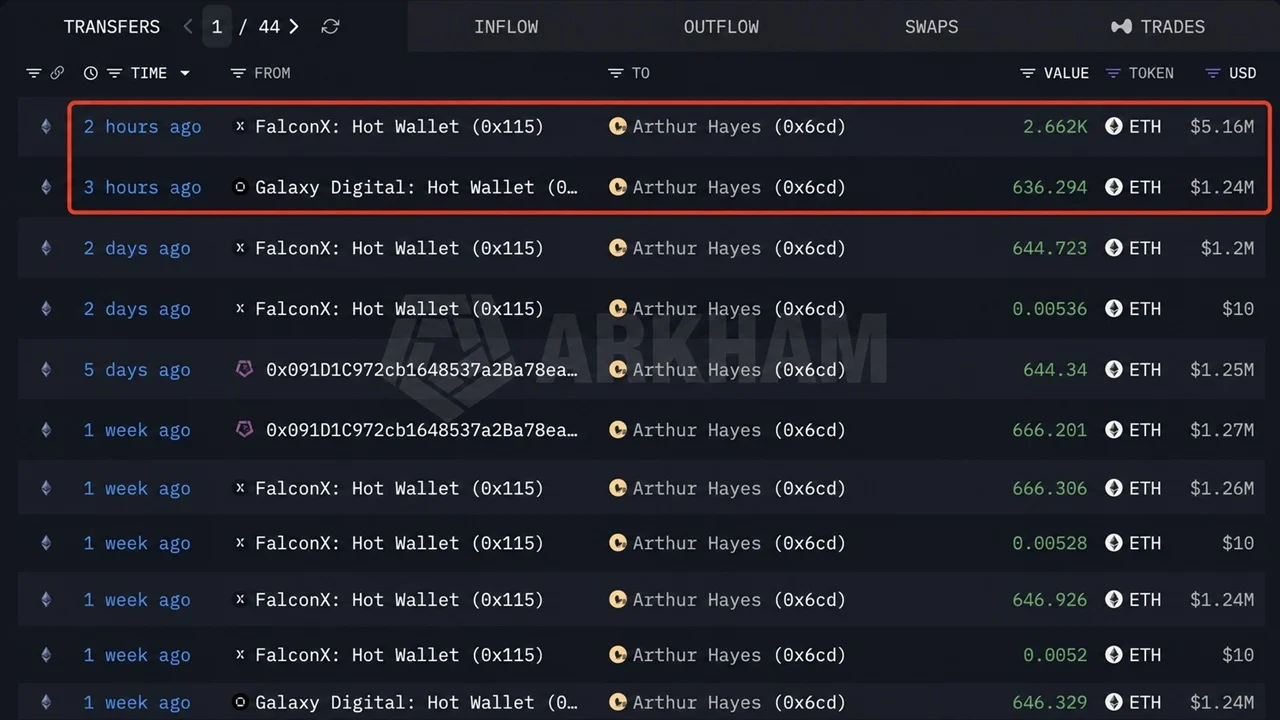This screenshot has height=720, width=1280.
Task: Switch to the TRADES tab
Action: [1158, 27]
